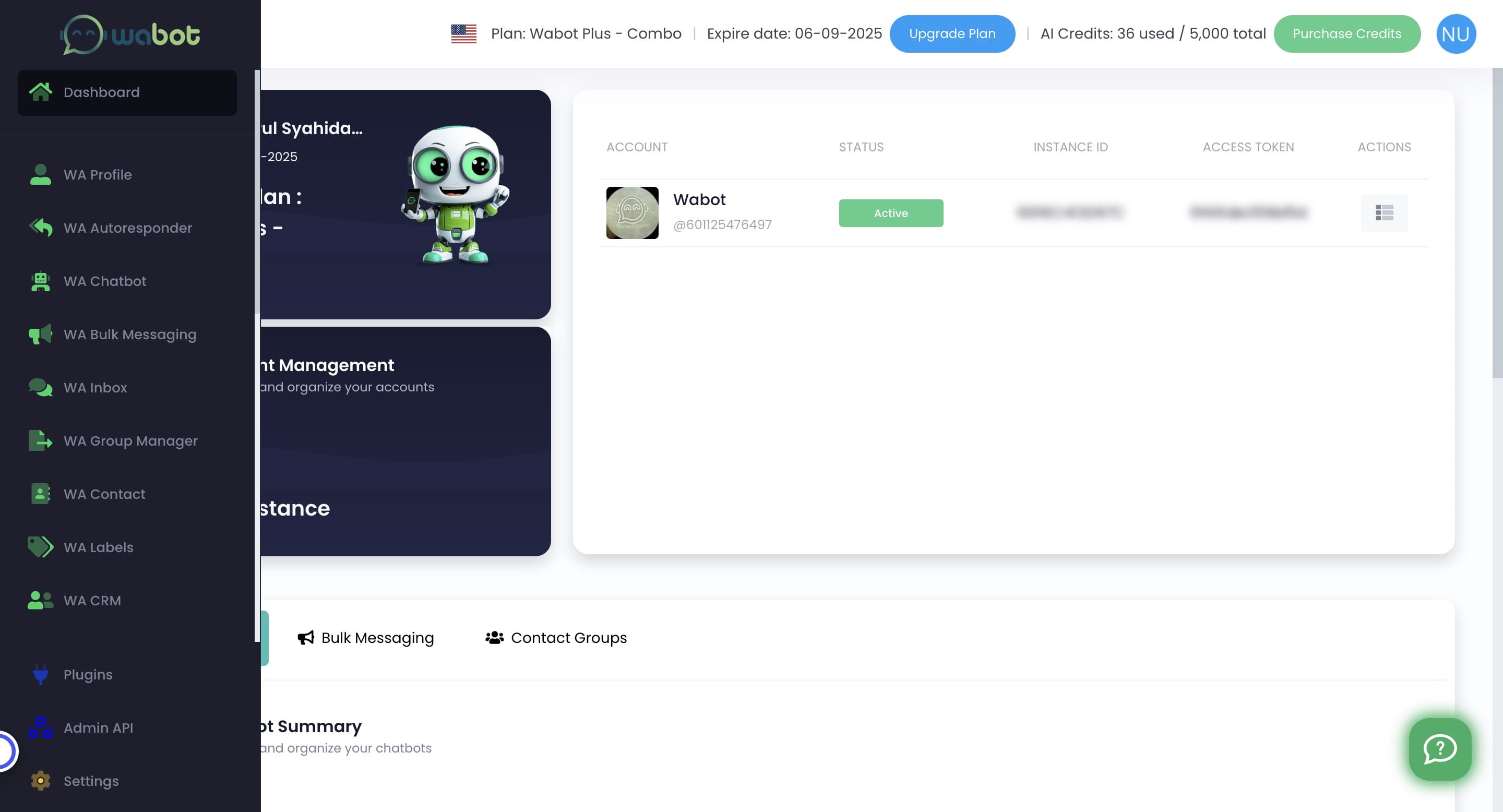Click the WA Chatbot robot icon
This screenshot has width=1503, height=812.
[x=40, y=281]
